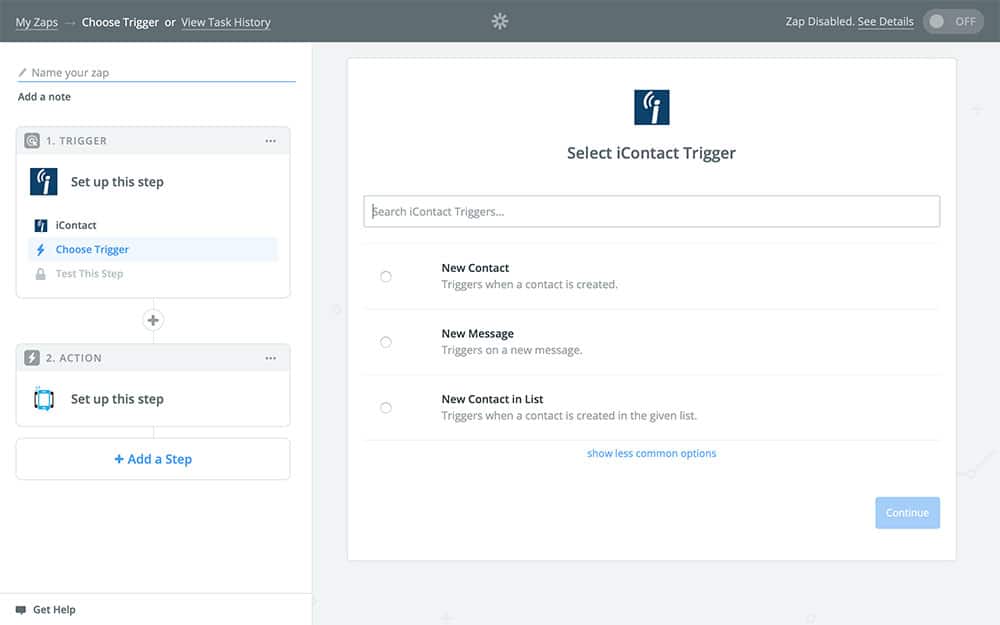Choose the New Contact in List option
The width and height of the screenshot is (1000, 625).
386,408
